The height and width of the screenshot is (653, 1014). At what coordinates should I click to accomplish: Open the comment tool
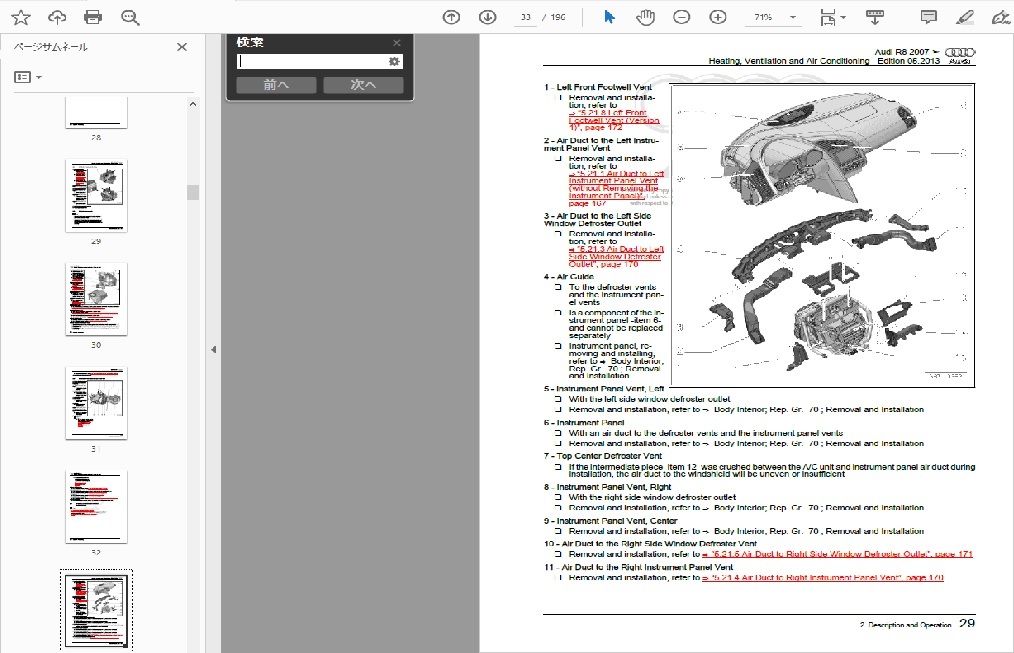(928, 17)
